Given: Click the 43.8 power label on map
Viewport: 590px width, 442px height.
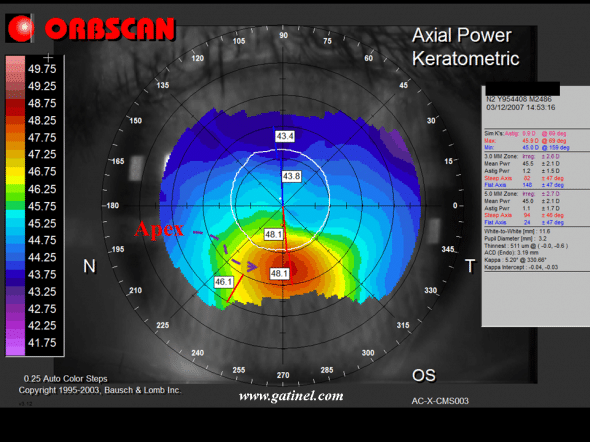Looking at the screenshot, I should pos(292,176).
